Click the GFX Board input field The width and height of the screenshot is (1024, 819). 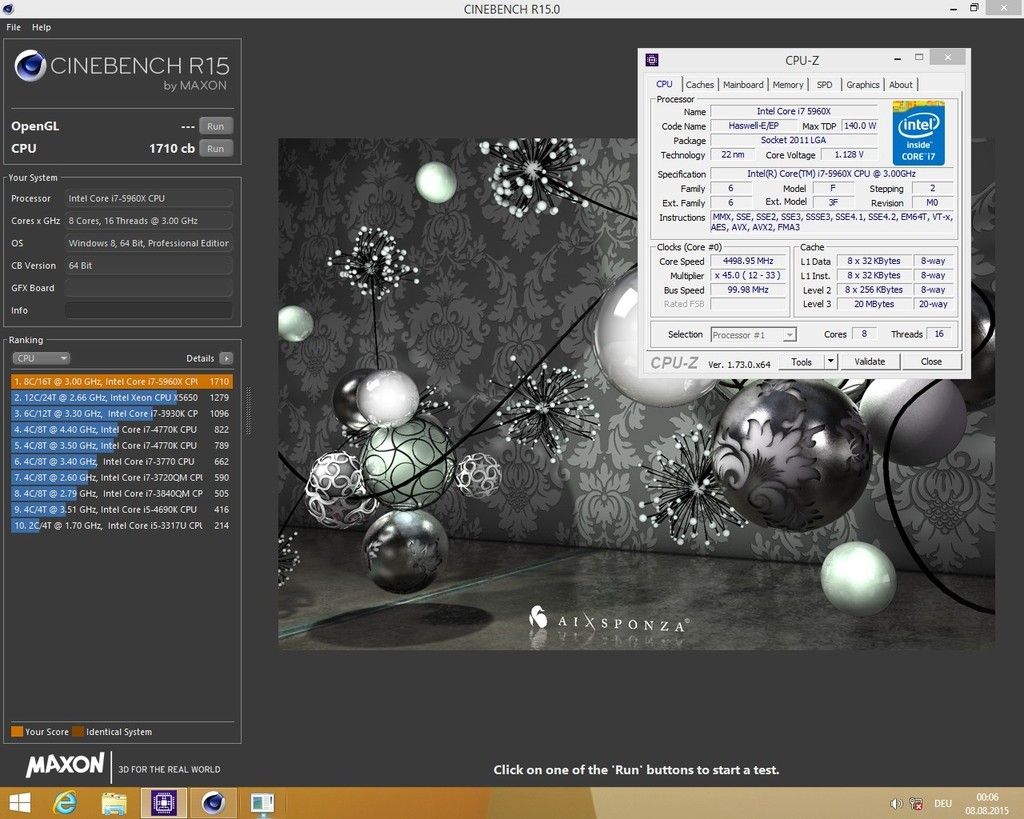[x=149, y=287]
